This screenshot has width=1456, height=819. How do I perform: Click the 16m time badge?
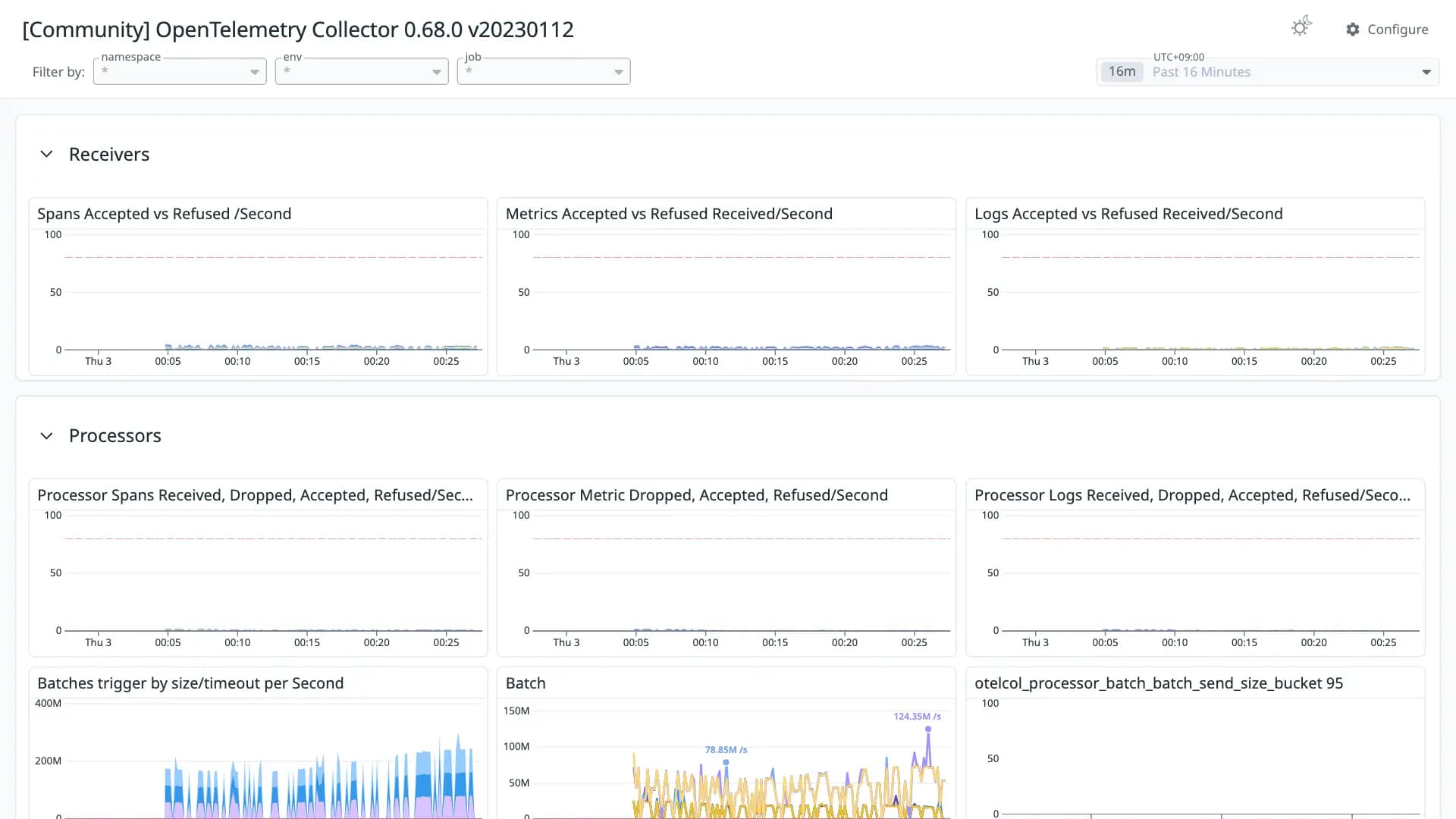1122,72
